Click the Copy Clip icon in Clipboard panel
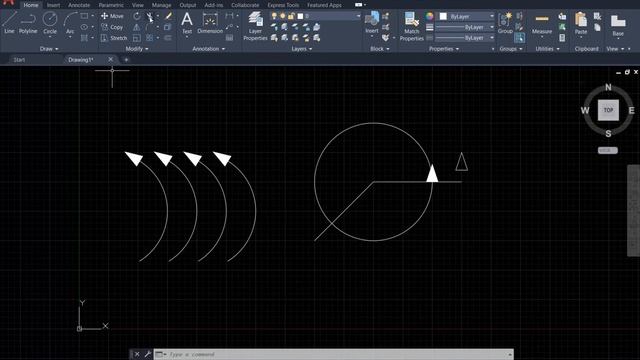This screenshot has height=360, width=640. click(x=597, y=27)
